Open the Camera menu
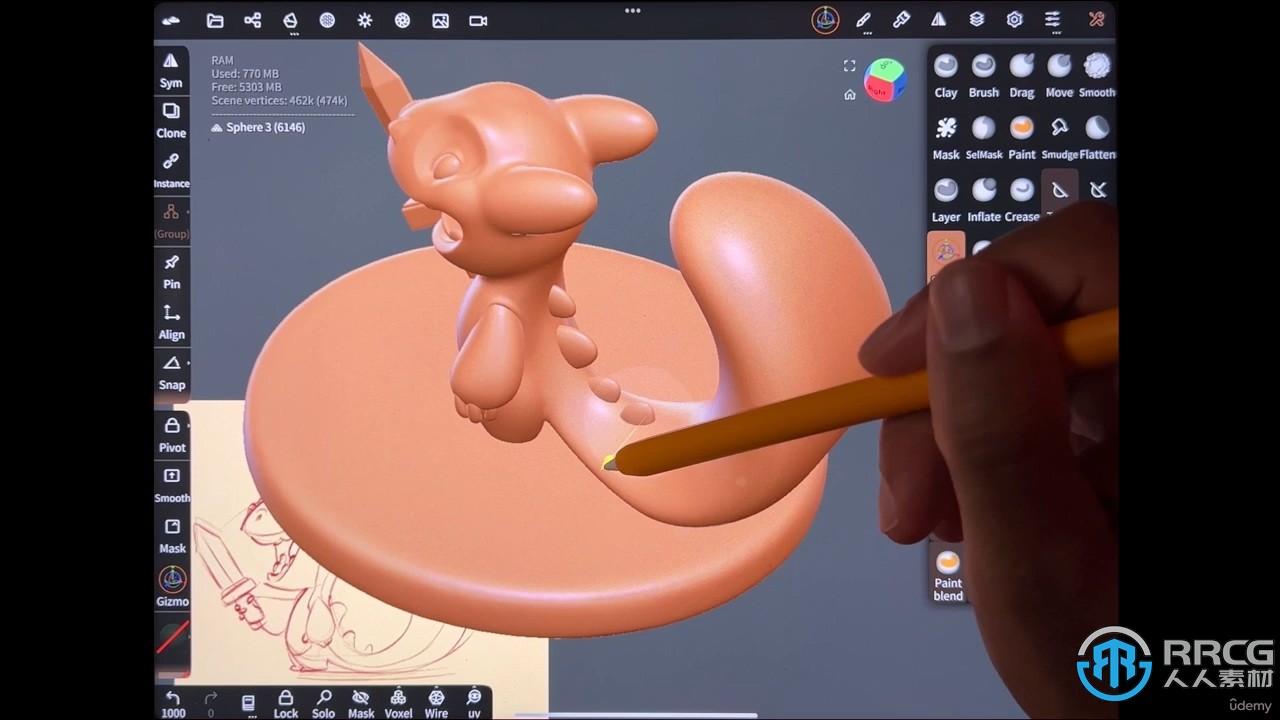 (x=478, y=20)
